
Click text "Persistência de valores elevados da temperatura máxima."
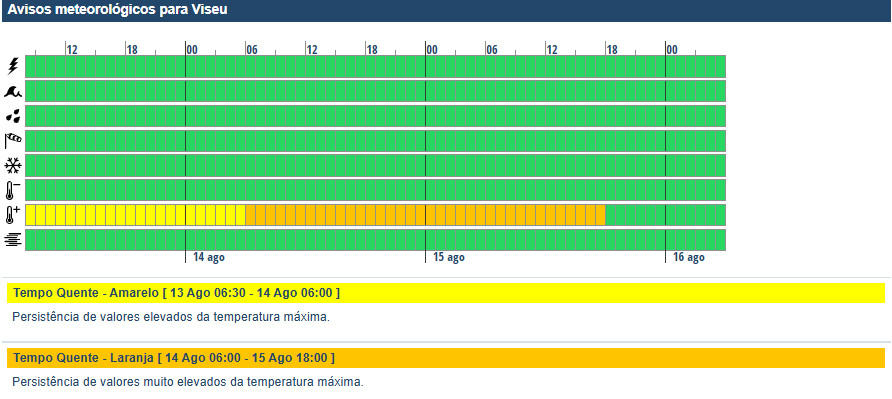tap(171, 317)
